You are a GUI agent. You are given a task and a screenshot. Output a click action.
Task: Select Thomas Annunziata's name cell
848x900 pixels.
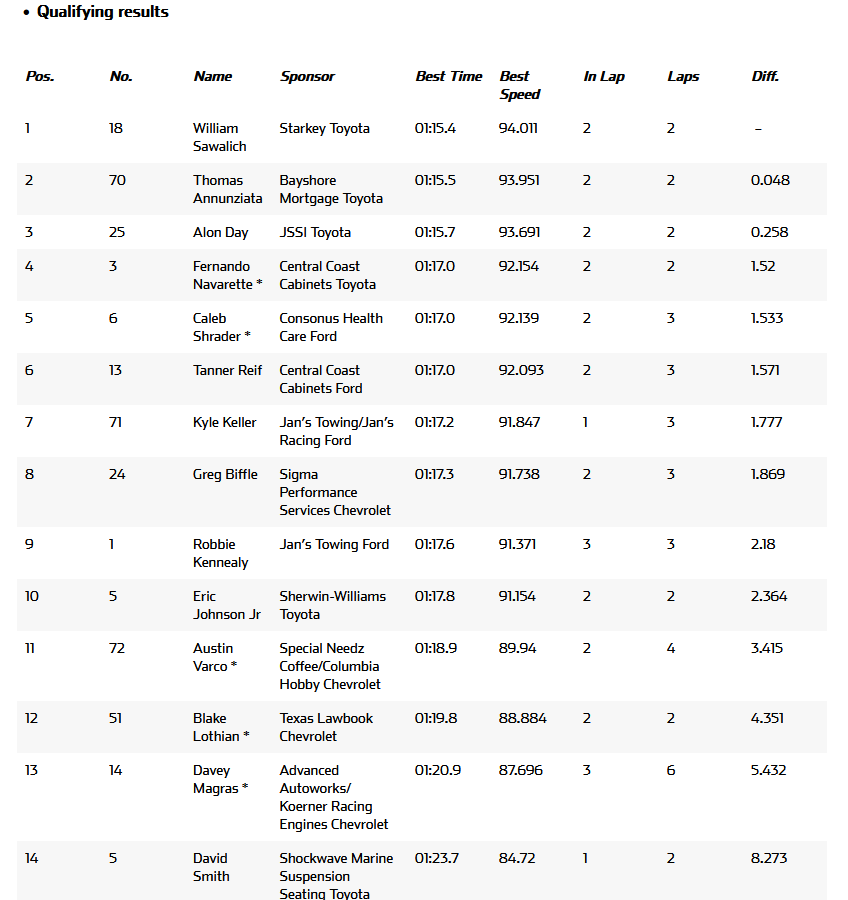tap(227, 189)
